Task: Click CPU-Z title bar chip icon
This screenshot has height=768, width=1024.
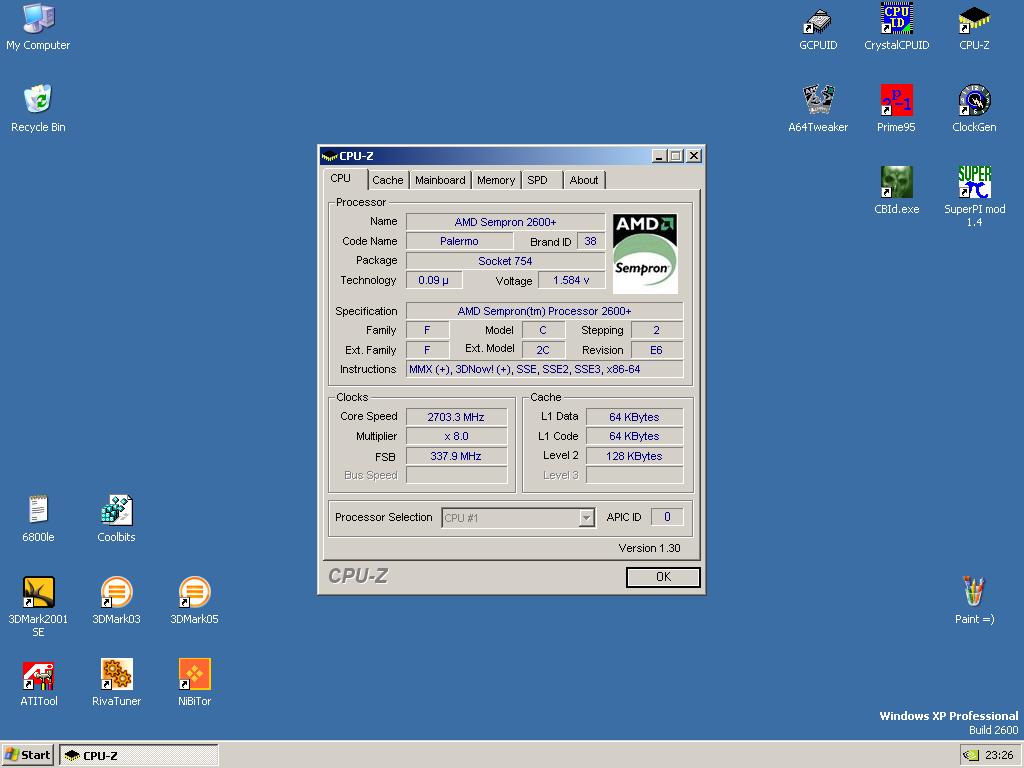Action: pyautogui.click(x=329, y=156)
